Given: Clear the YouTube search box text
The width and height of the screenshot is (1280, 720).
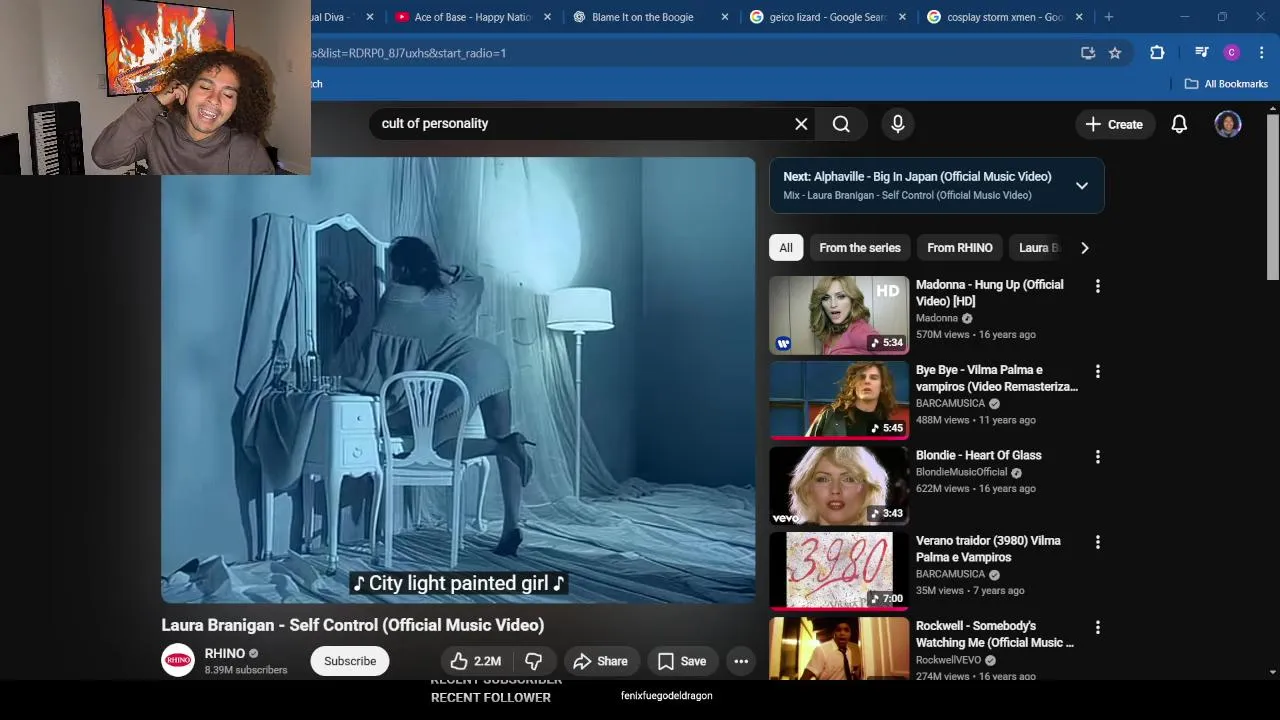Looking at the screenshot, I should tap(801, 124).
